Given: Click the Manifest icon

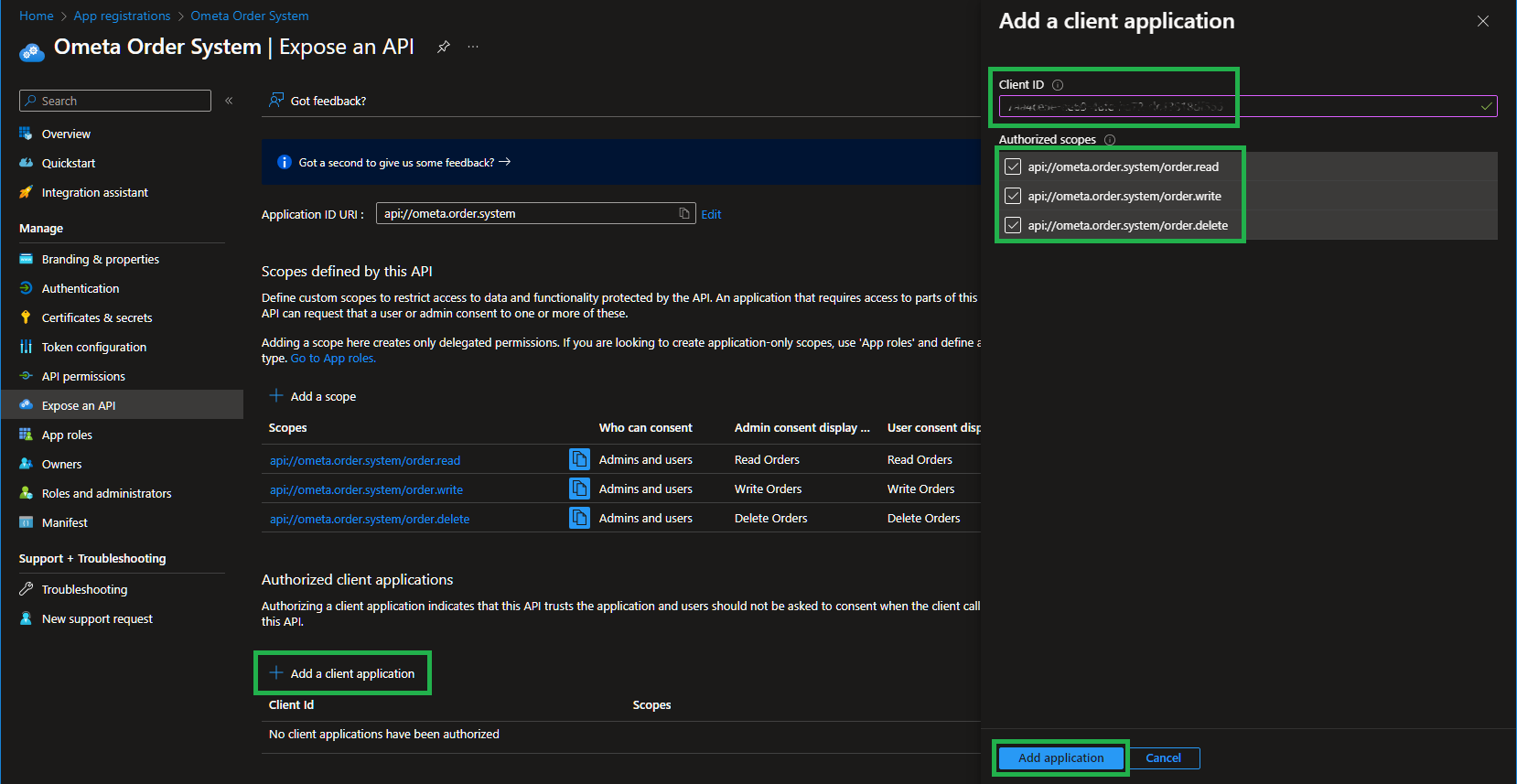Looking at the screenshot, I should coord(26,522).
